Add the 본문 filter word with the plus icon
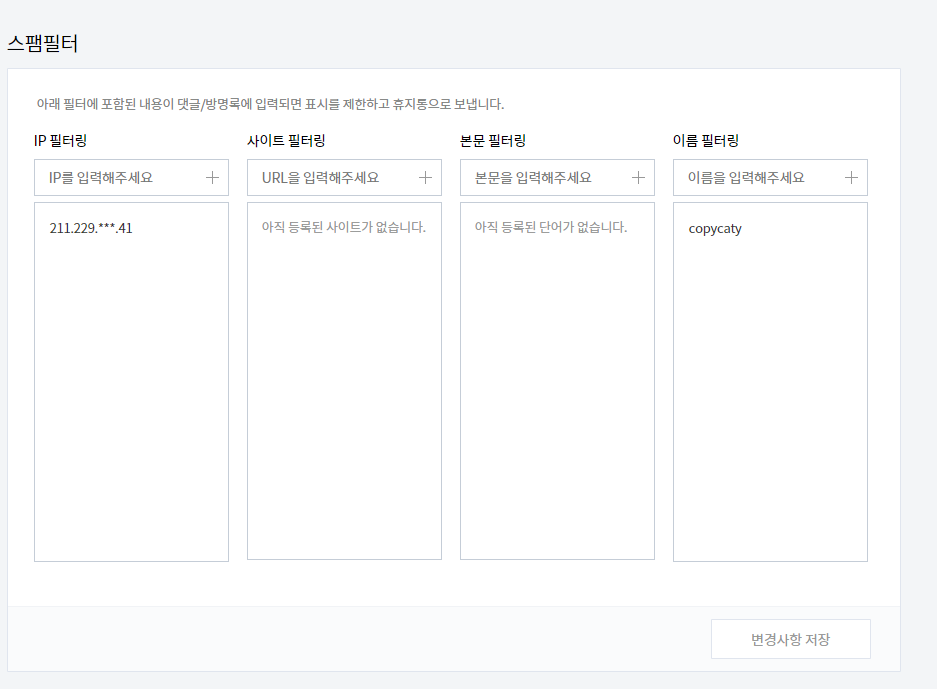The width and height of the screenshot is (937, 689). pyautogui.click(x=638, y=177)
